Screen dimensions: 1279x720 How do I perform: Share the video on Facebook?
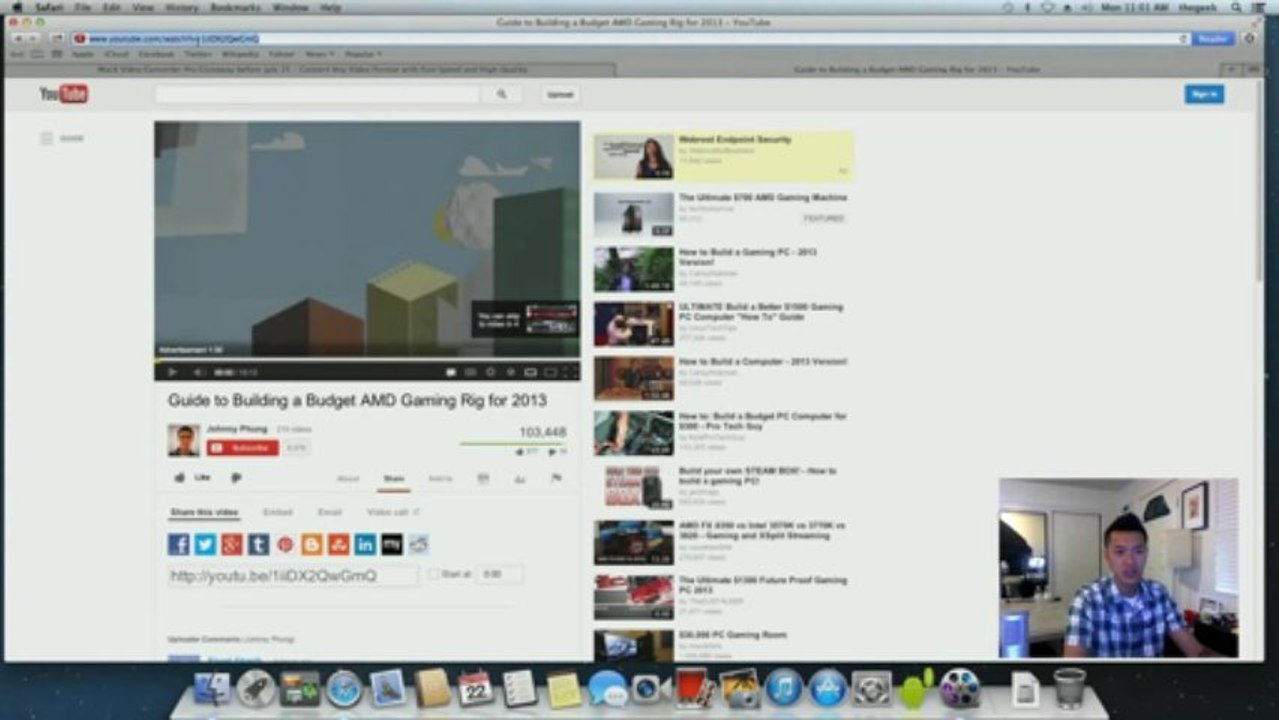[179, 544]
